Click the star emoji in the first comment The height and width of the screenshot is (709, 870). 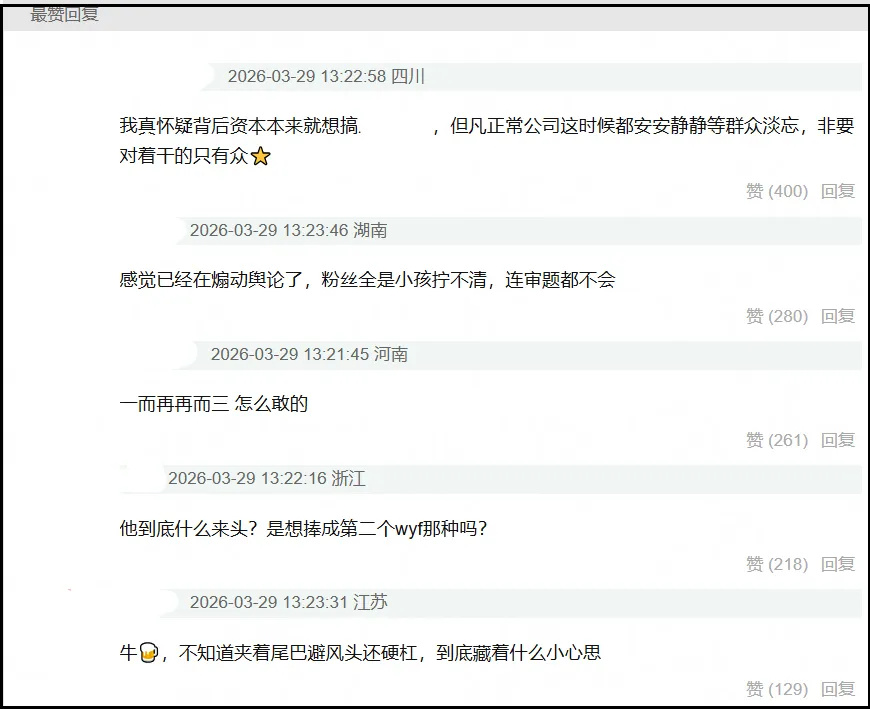(x=262, y=157)
